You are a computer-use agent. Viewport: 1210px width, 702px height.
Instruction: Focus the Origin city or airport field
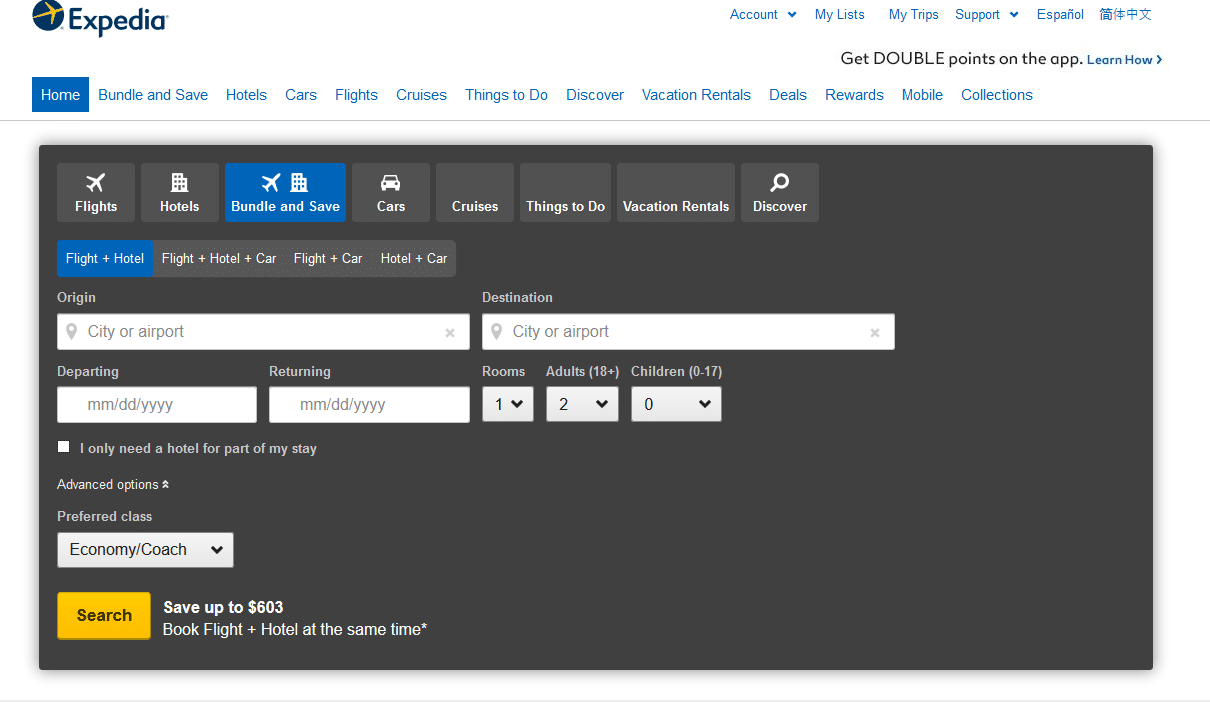[263, 332]
